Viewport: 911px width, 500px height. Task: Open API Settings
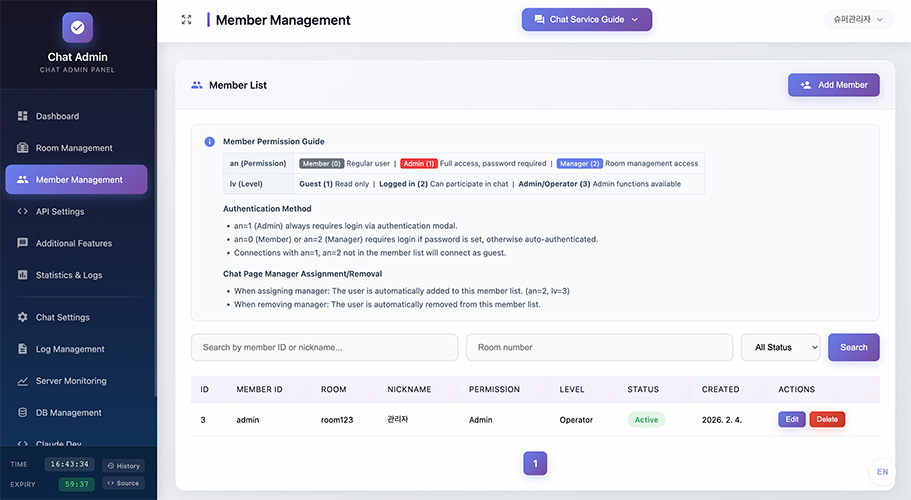76,211
